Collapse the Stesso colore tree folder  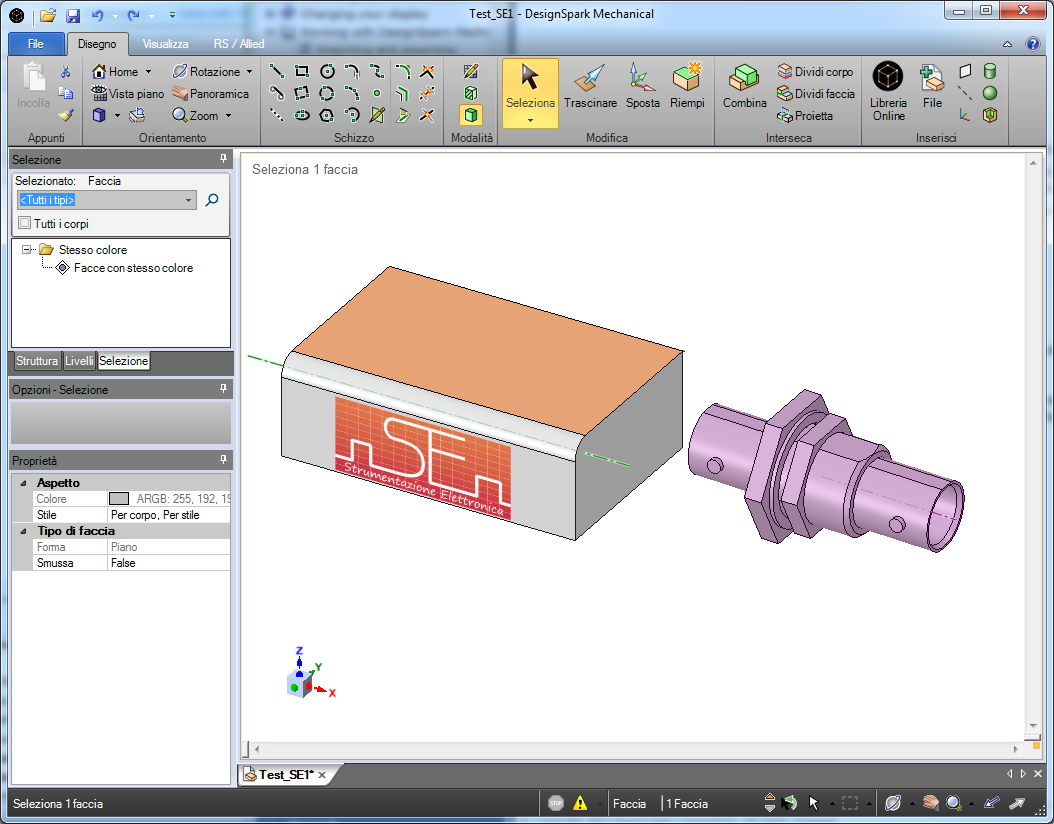pyautogui.click(x=27, y=250)
